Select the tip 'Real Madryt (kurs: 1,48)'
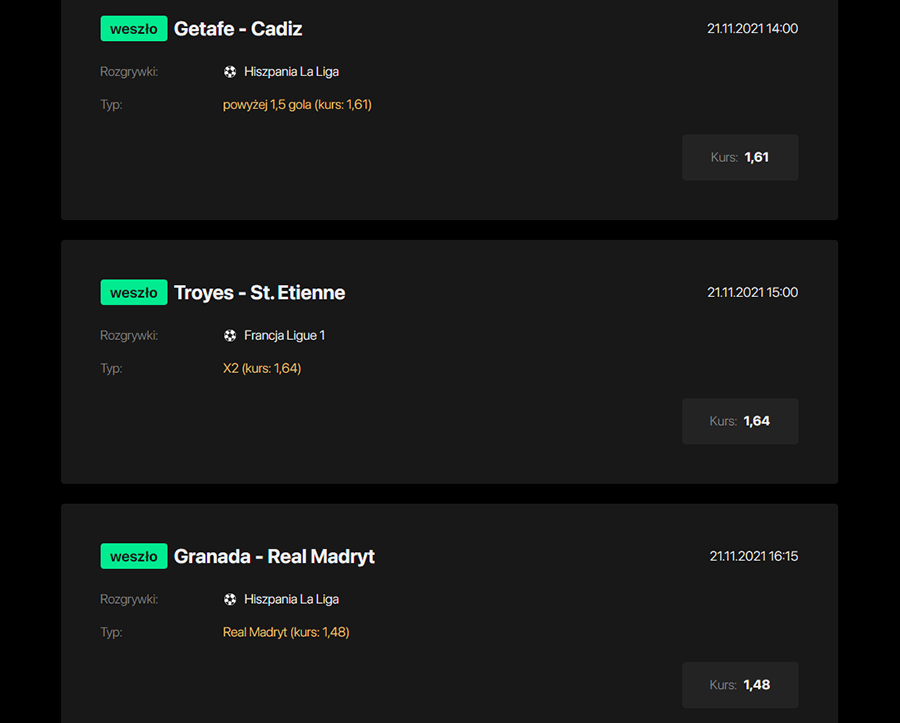The height and width of the screenshot is (723, 900). (286, 632)
